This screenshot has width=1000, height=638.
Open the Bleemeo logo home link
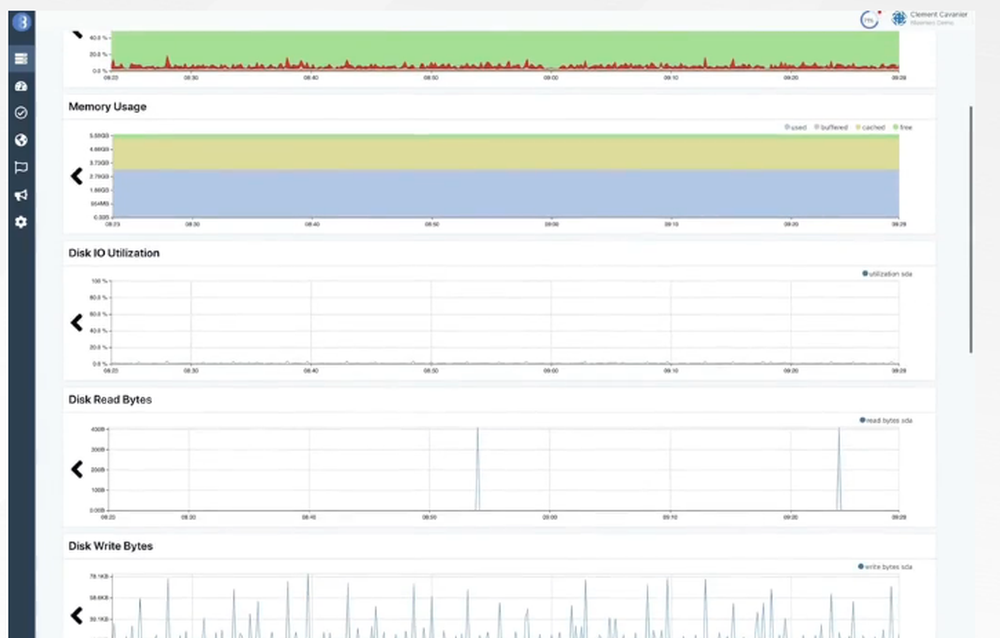(22, 22)
